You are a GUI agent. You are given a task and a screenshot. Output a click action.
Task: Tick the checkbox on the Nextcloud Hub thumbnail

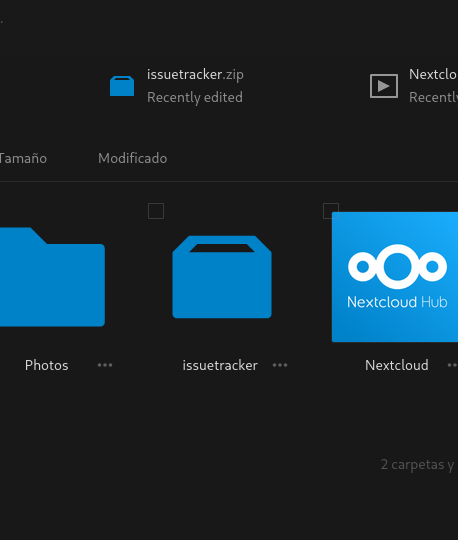click(331, 211)
